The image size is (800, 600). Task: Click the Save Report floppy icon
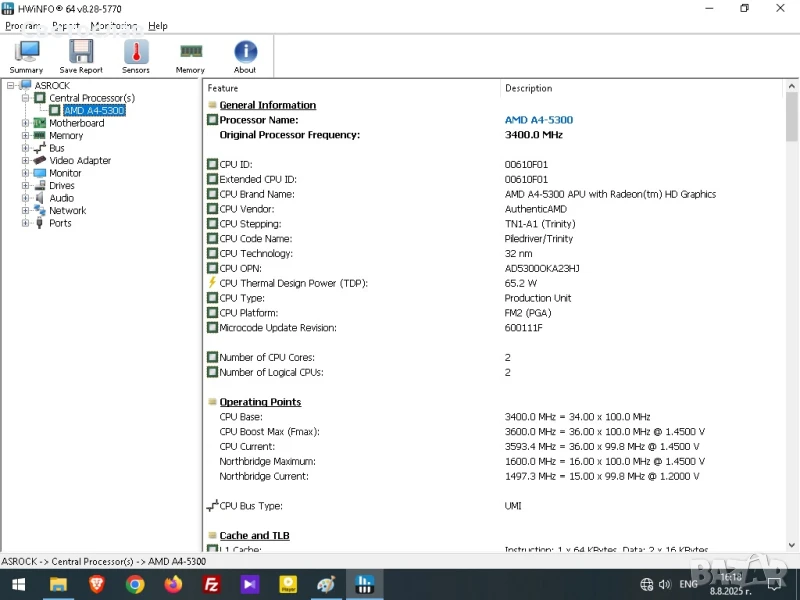[x=81, y=55]
